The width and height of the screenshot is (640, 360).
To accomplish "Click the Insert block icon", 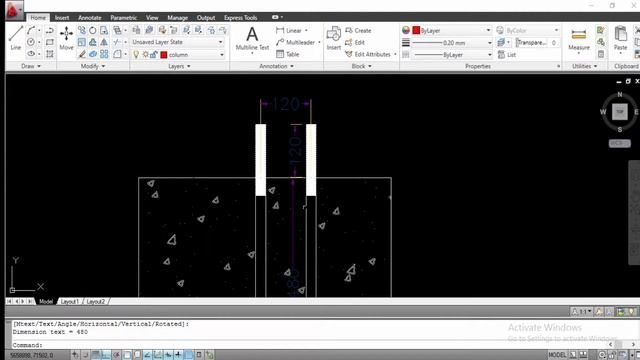I will click(x=333, y=38).
